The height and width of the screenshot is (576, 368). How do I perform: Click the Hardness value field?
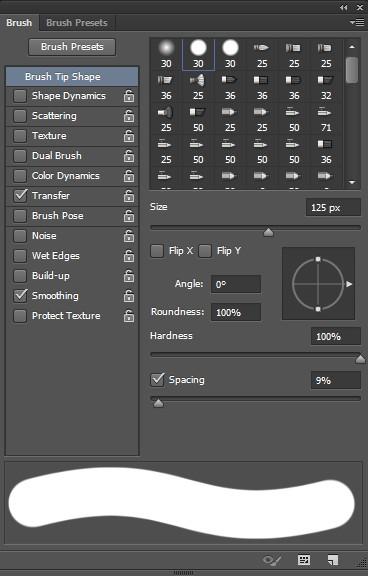(336, 336)
